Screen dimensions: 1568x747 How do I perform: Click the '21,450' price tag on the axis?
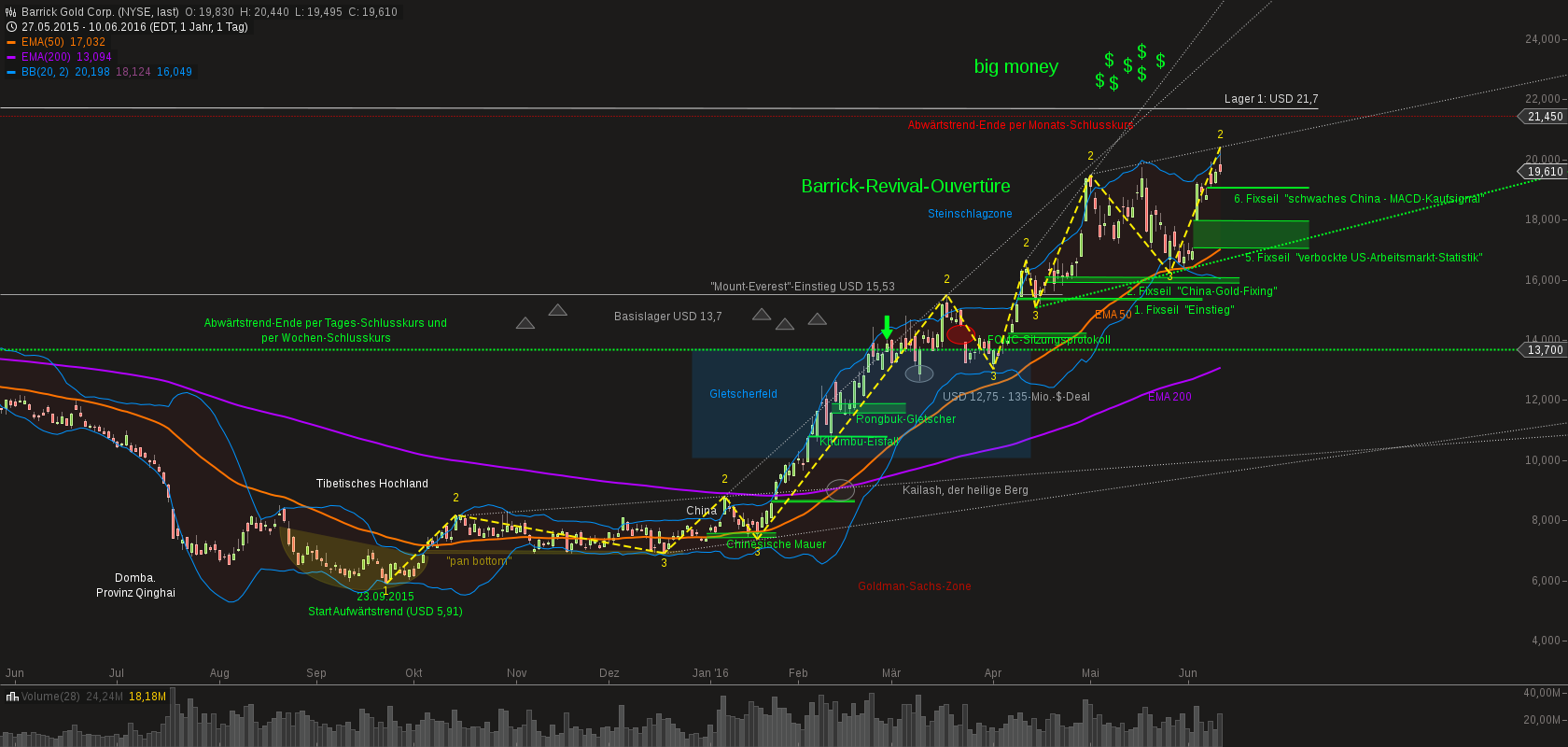pyautogui.click(x=1545, y=117)
